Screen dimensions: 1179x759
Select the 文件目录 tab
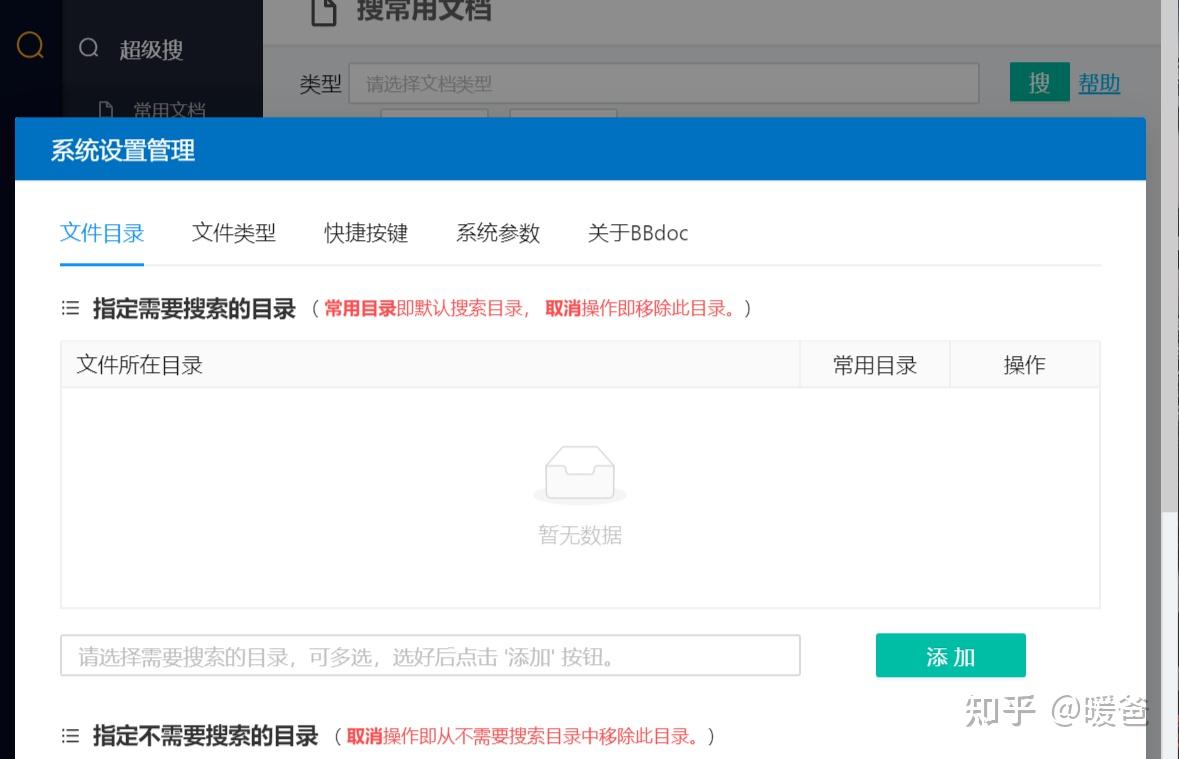pyautogui.click(x=102, y=233)
